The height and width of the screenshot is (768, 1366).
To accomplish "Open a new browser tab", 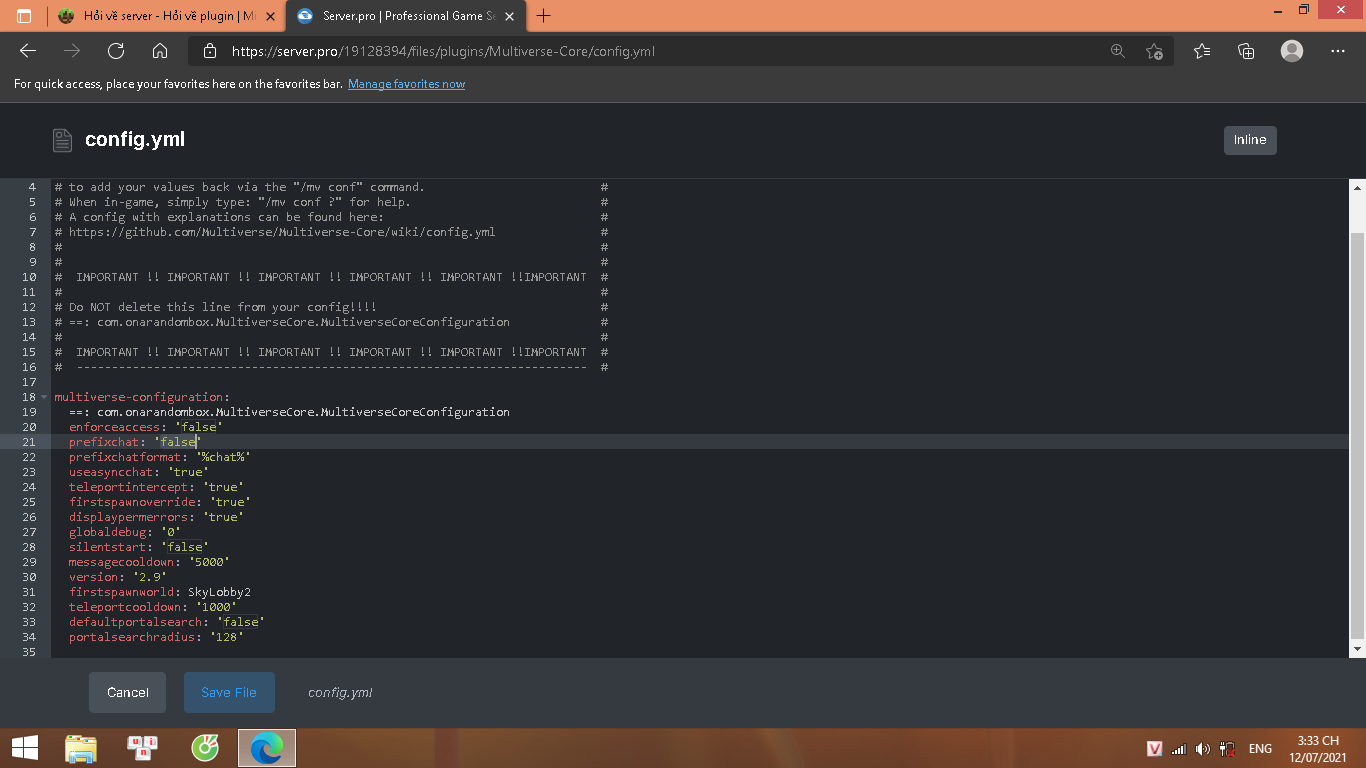I will (544, 16).
